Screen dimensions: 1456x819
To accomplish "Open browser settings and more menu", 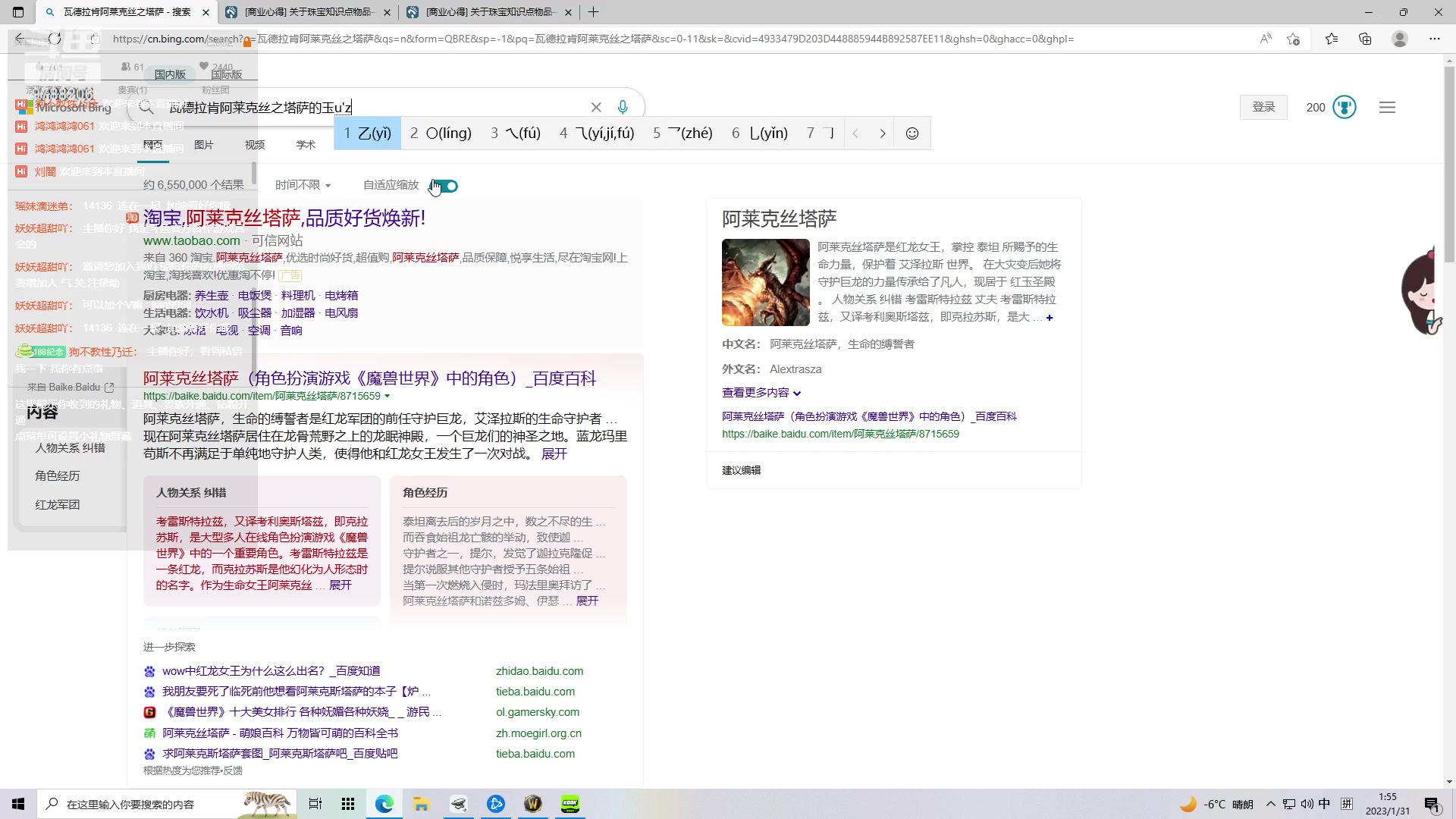I will (1434, 39).
